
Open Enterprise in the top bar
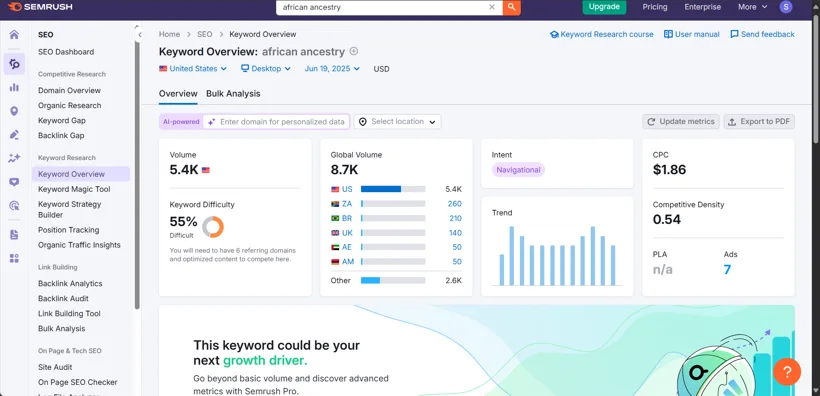point(703,7)
